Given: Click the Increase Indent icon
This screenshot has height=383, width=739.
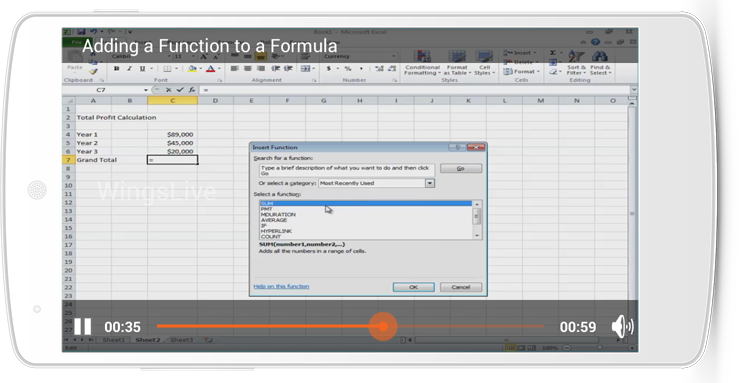Looking at the screenshot, I should pos(288,69).
